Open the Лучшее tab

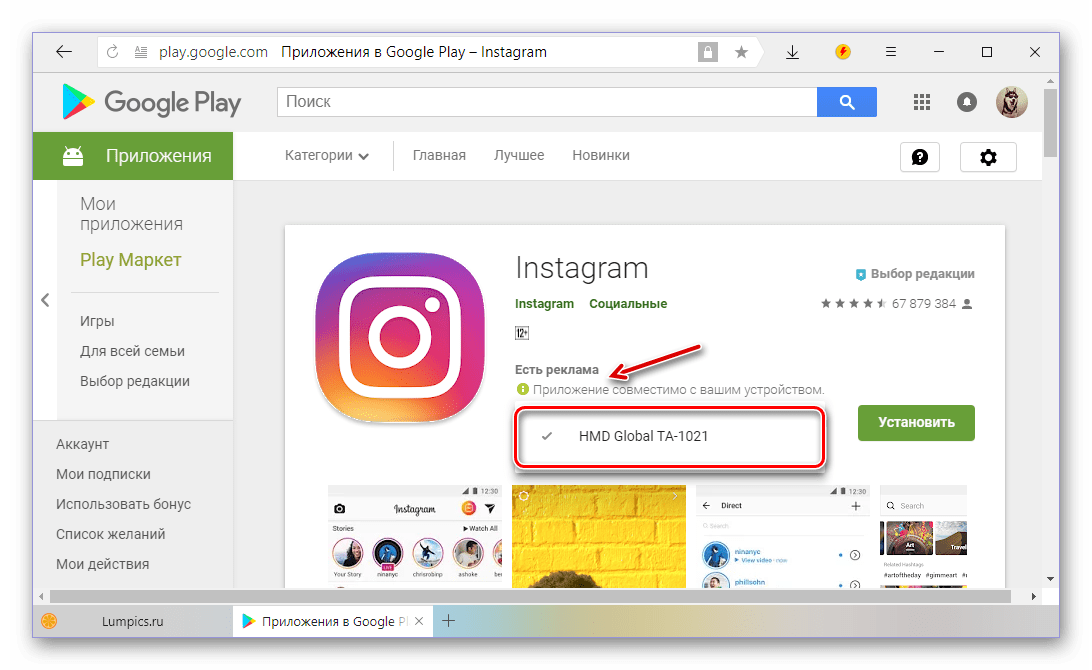(x=519, y=155)
